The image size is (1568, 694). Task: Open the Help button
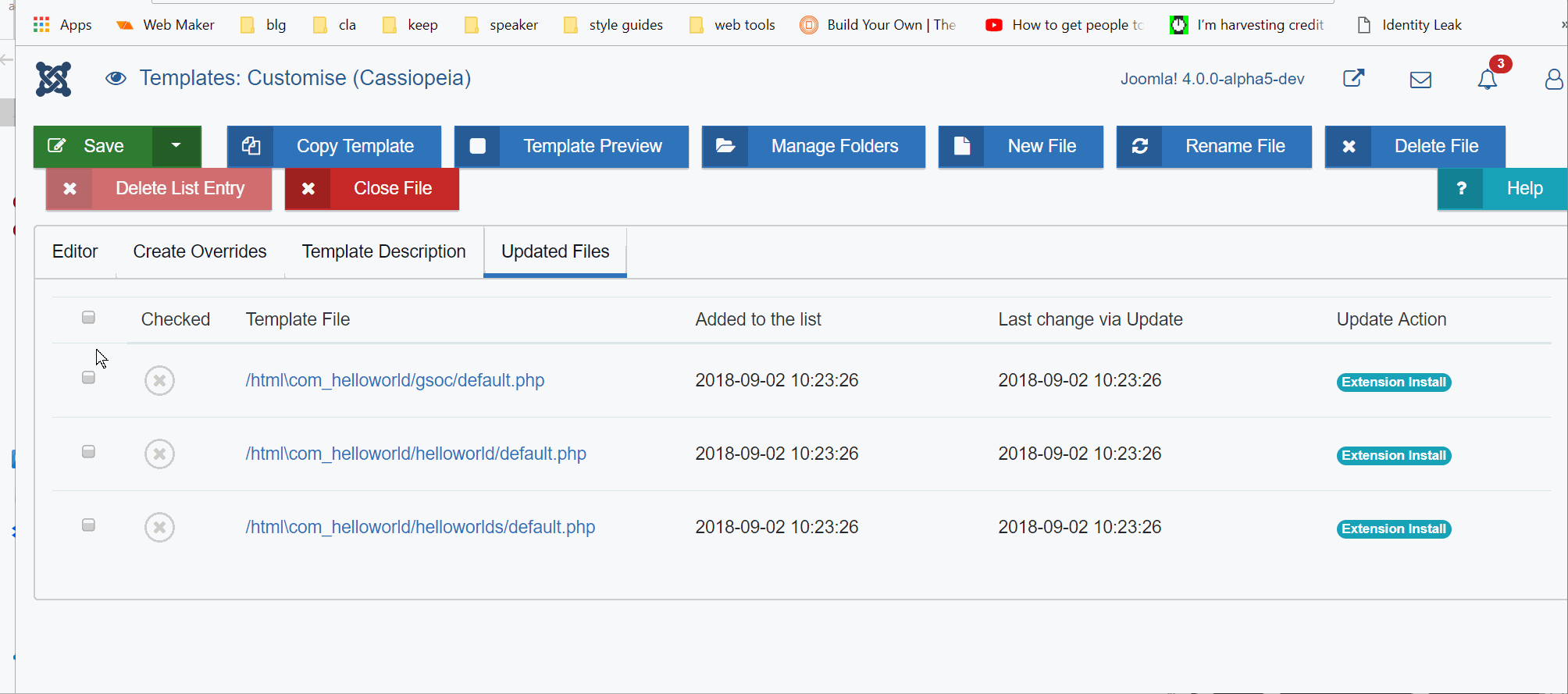tap(1502, 189)
